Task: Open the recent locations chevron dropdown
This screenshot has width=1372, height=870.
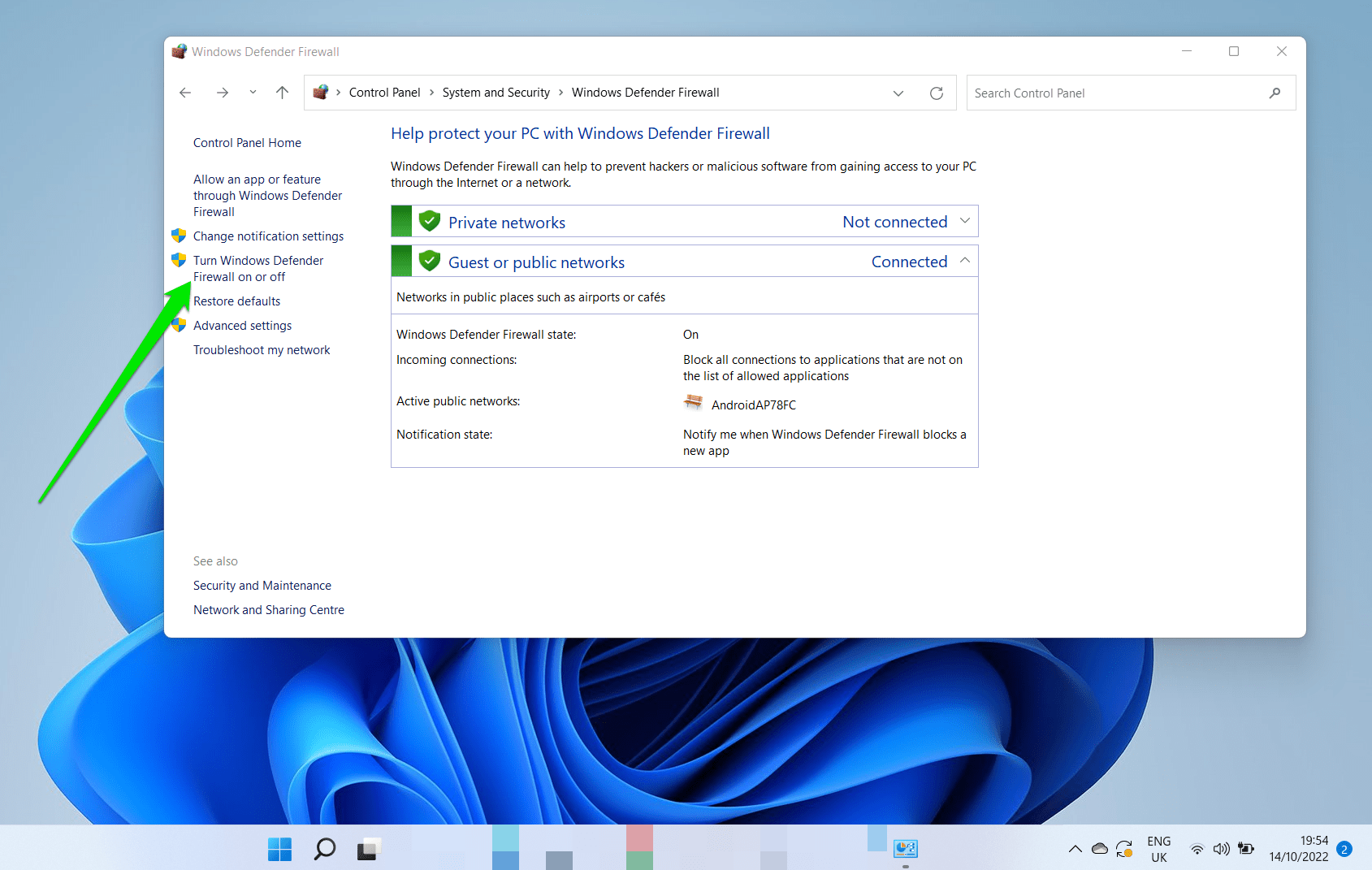Action: [x=252, y=92]
